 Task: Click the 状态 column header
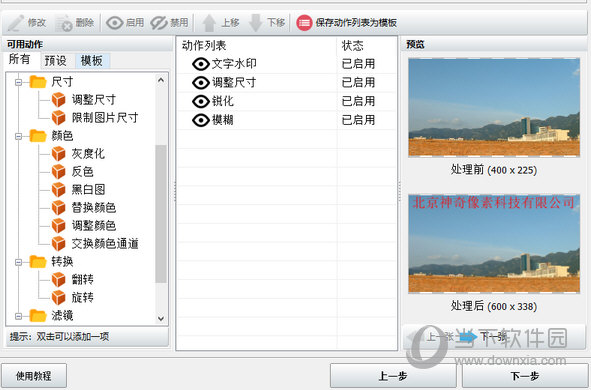tap(367, 46)
